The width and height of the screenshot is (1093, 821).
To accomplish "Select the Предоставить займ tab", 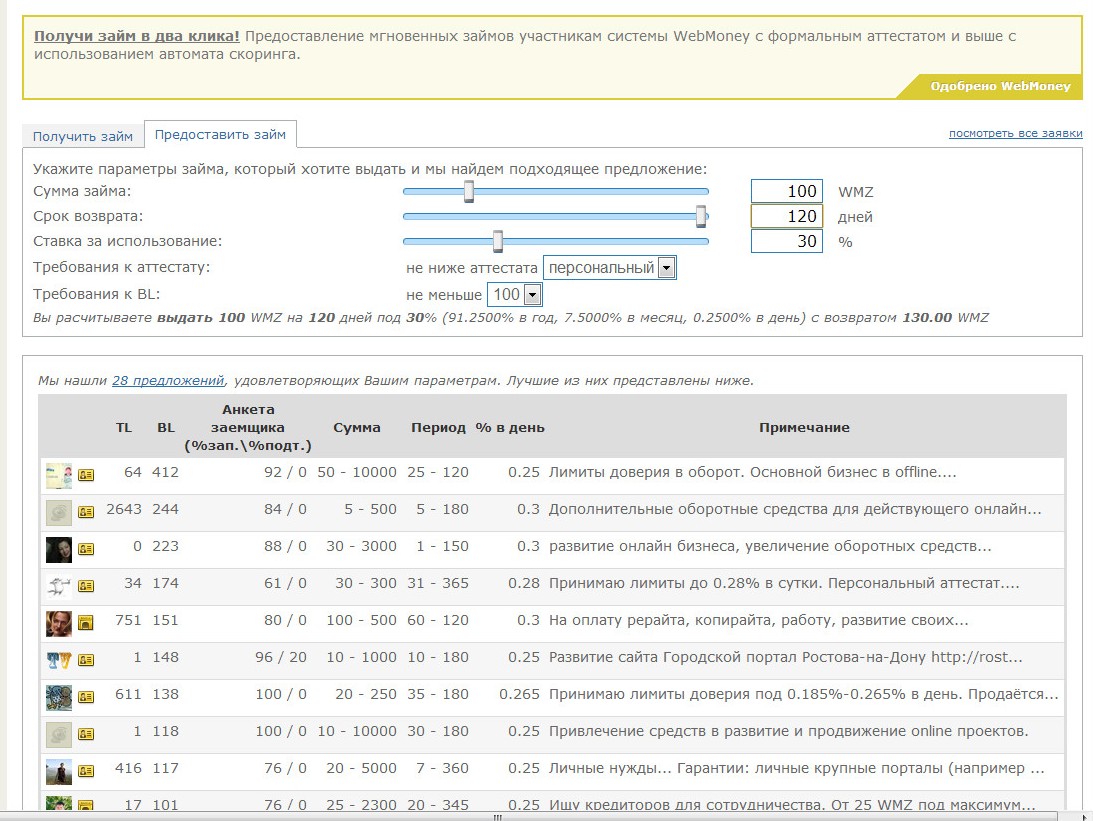I will coord(220,135).
